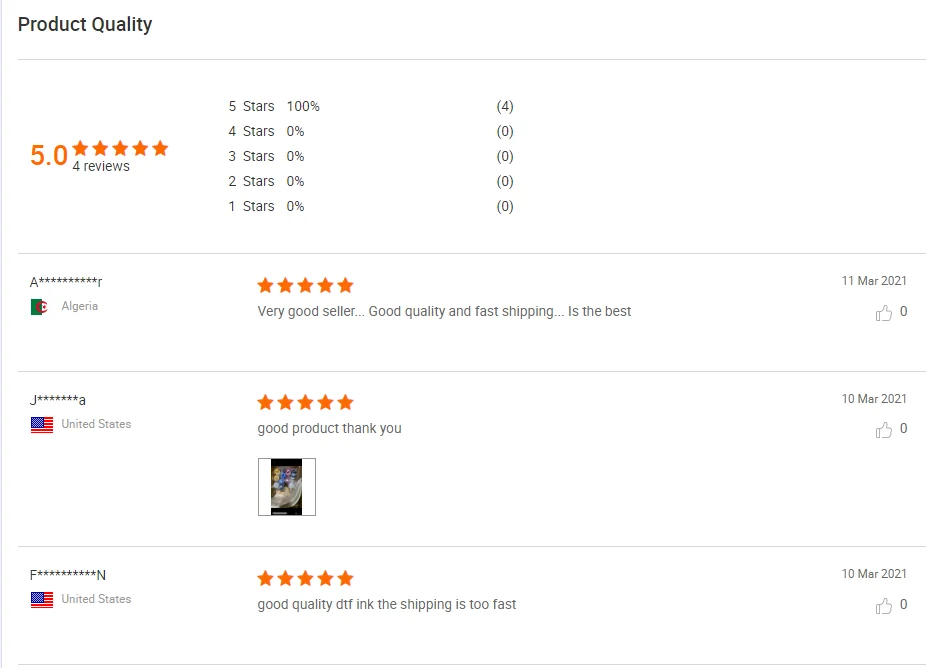Click the United States flag beside F**********N
Screen dimensions: 926x668
tap(41, 599)
